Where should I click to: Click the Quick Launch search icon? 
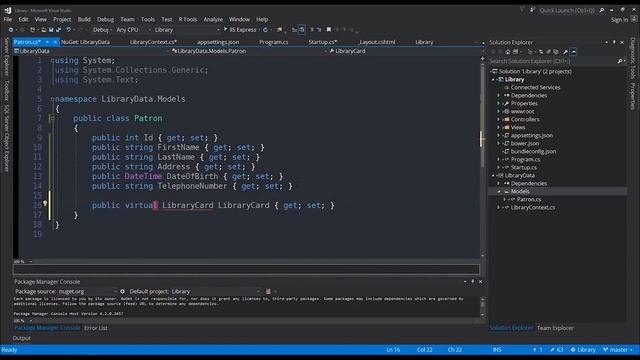602,10
